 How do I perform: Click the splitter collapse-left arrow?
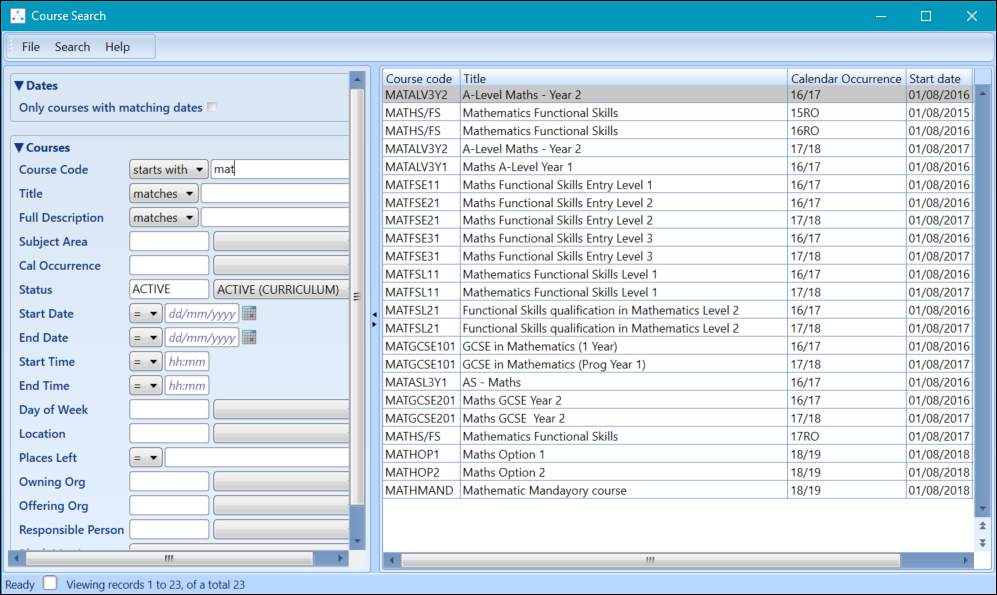coord(374,314)
